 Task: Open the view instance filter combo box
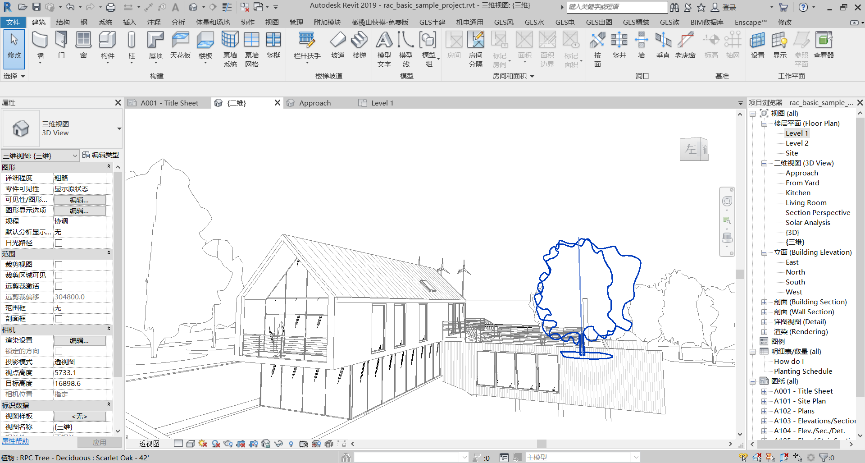40,156
